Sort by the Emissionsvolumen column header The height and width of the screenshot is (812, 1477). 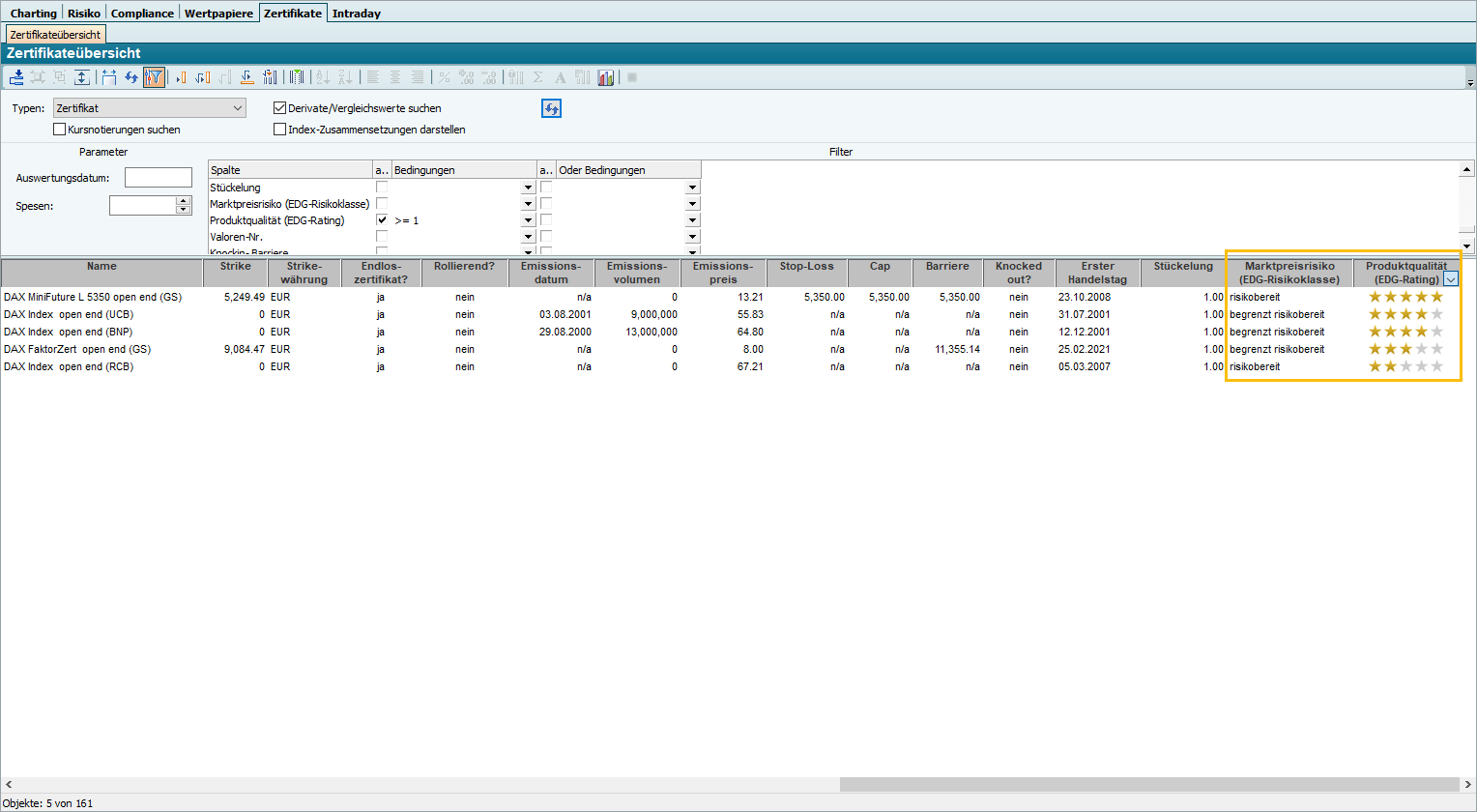[636, 273]
